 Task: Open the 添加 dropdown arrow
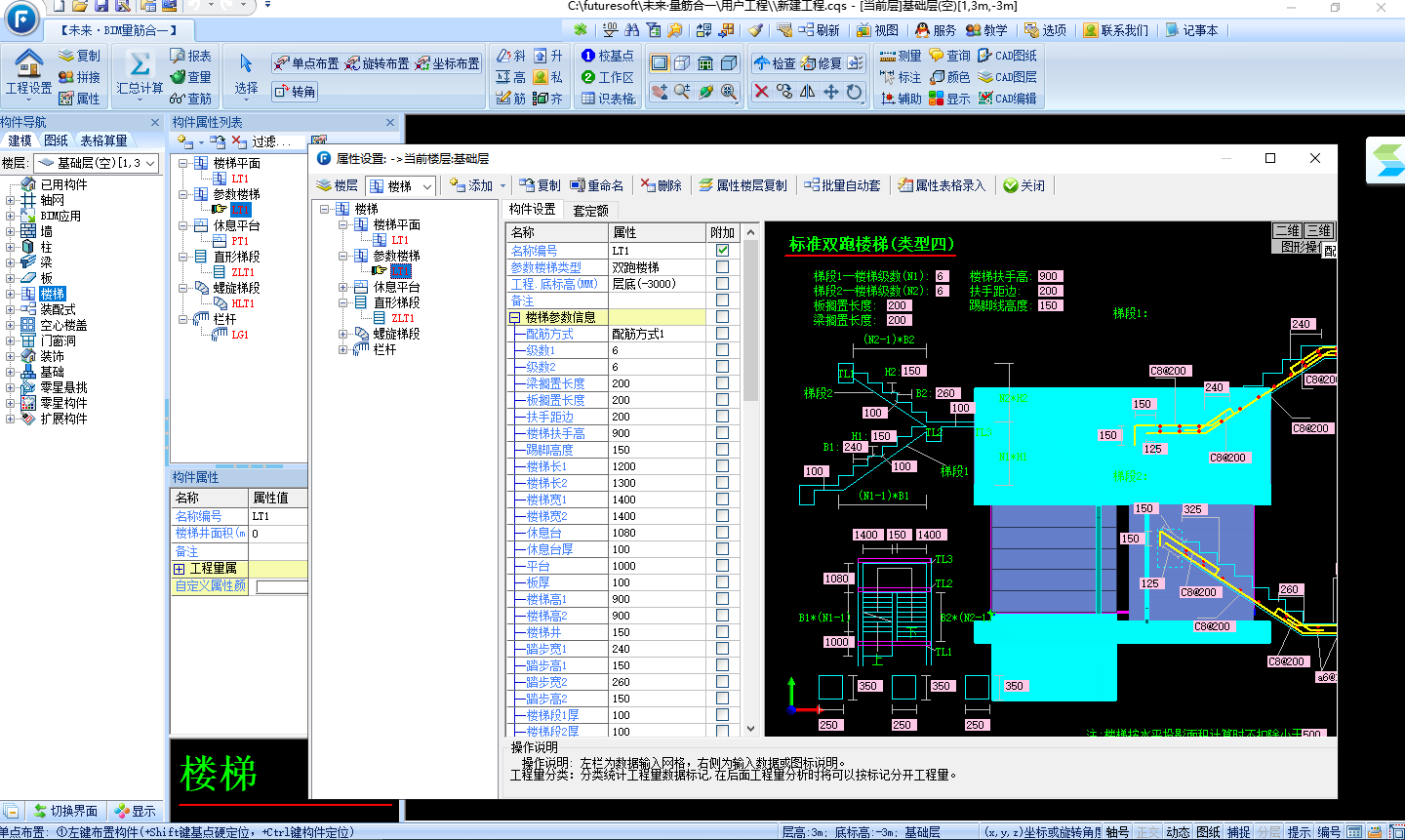(x=503, y=185)
